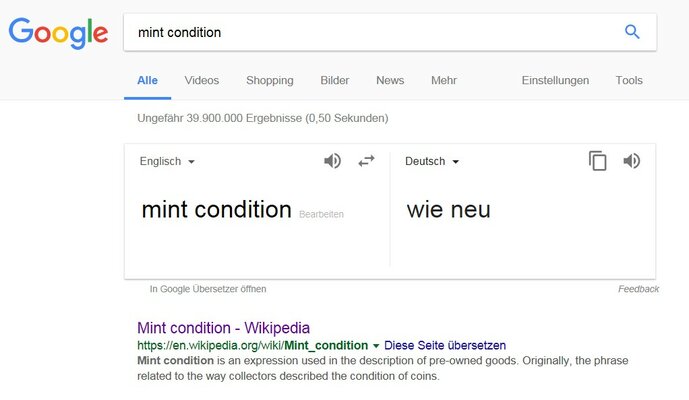Click the blue search magnifier icon
The width and height of the screenshot is (689, 400).
pos(632,32)
